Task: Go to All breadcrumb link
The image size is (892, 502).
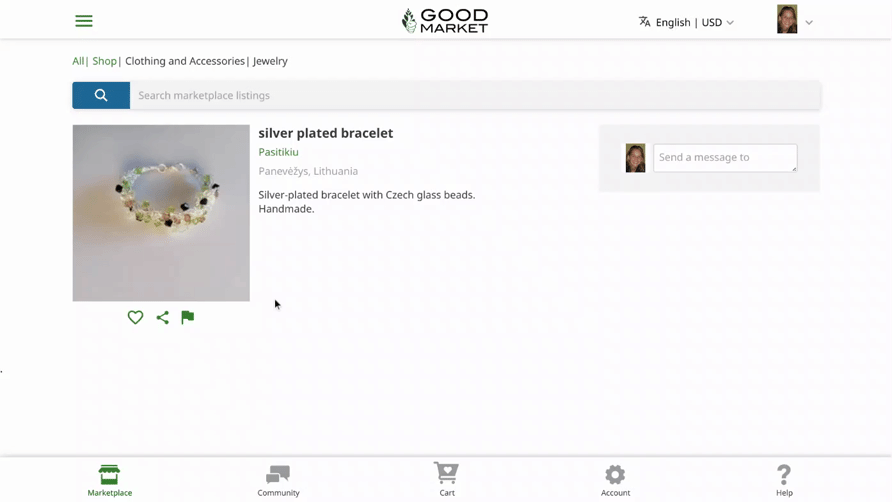Action: tap(78, 61)
